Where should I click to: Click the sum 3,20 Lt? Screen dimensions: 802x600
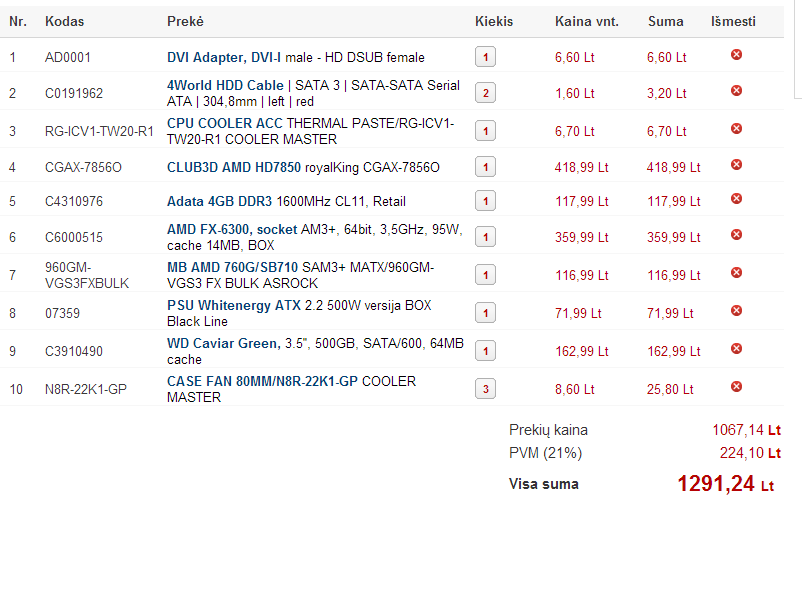pos(666,94)
